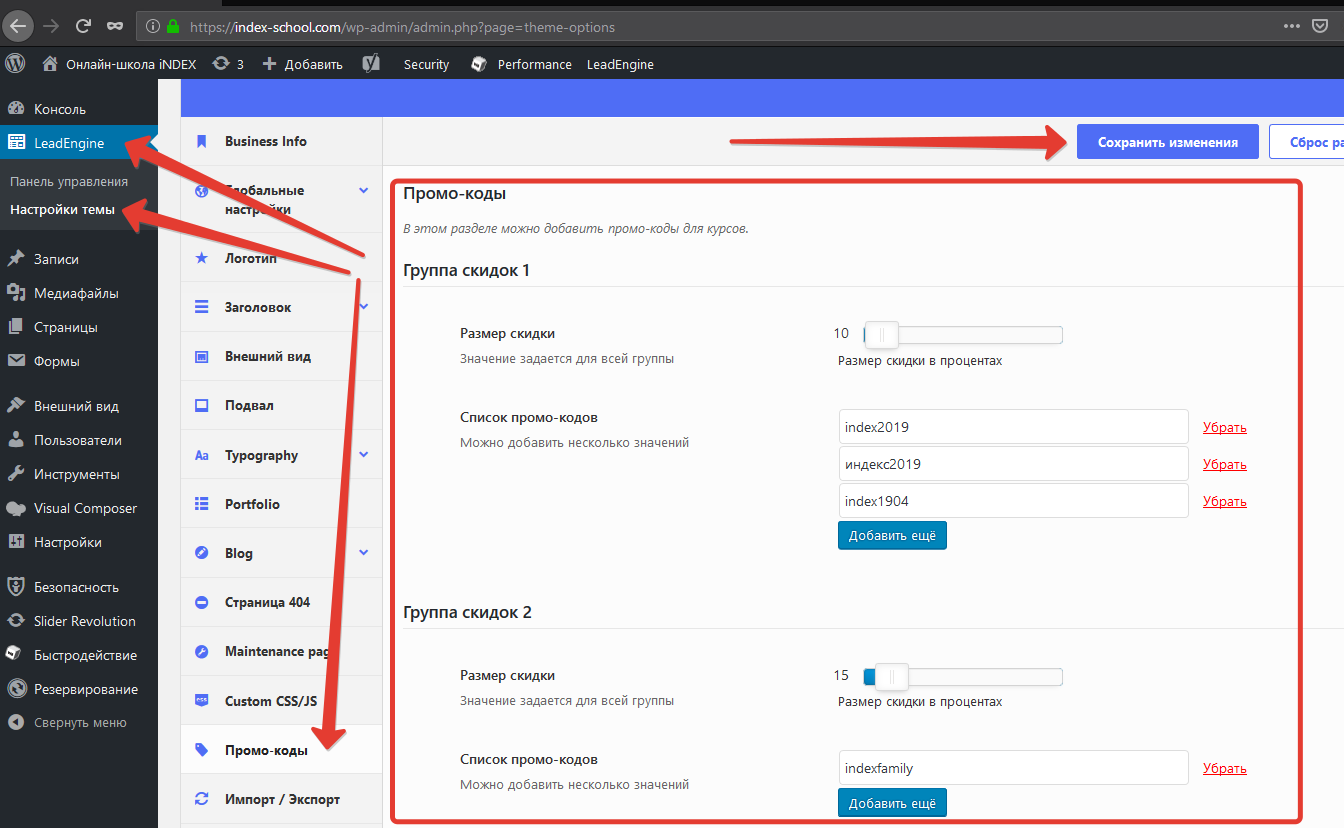Reload the page with browser refresh icon
Screen dimensions: 1344x828
[84, 26]
